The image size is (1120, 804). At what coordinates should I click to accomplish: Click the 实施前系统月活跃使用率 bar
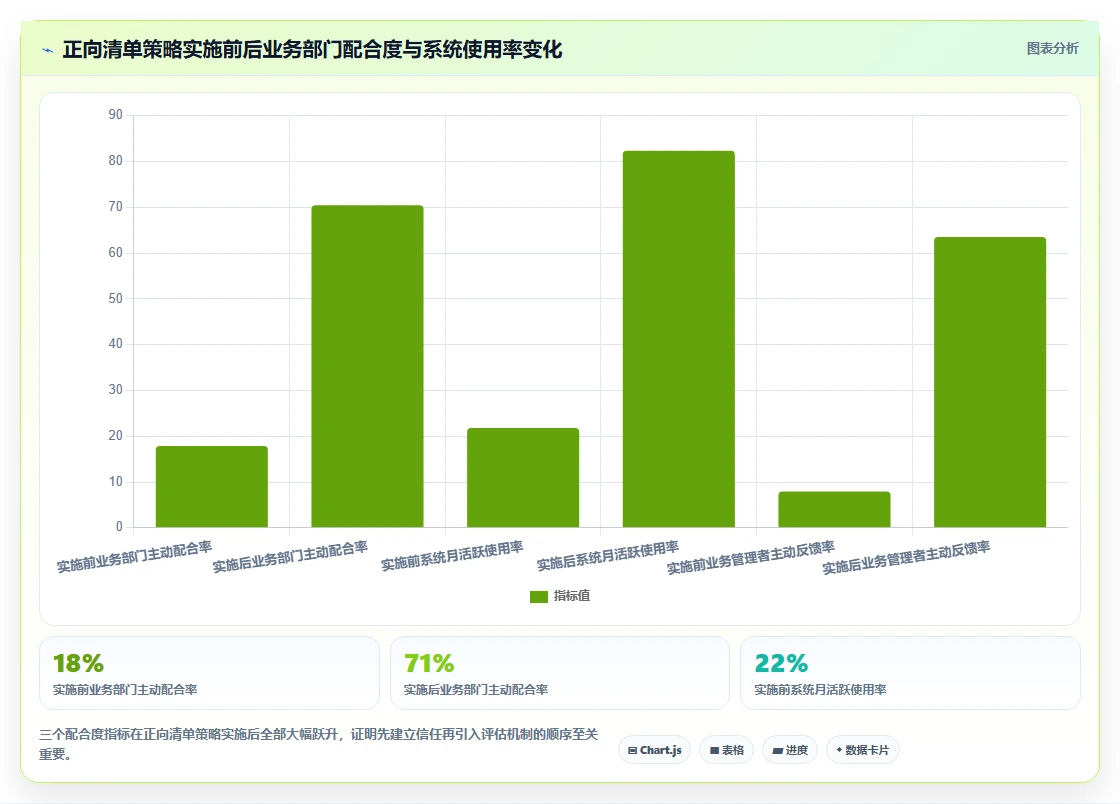tap(523, 478)
